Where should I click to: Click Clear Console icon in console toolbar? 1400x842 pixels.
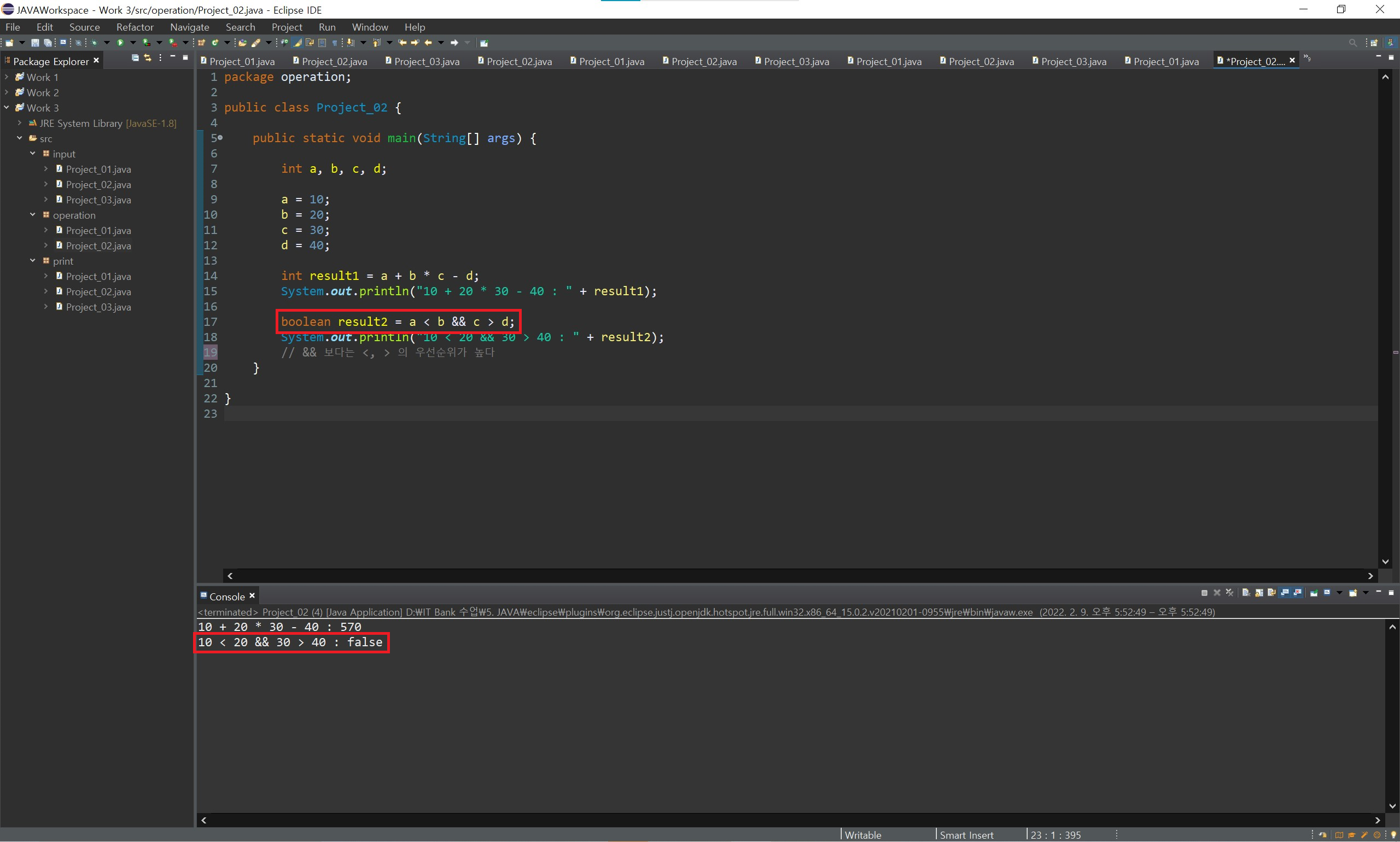pyautogui.click(x=1246, y=592)
